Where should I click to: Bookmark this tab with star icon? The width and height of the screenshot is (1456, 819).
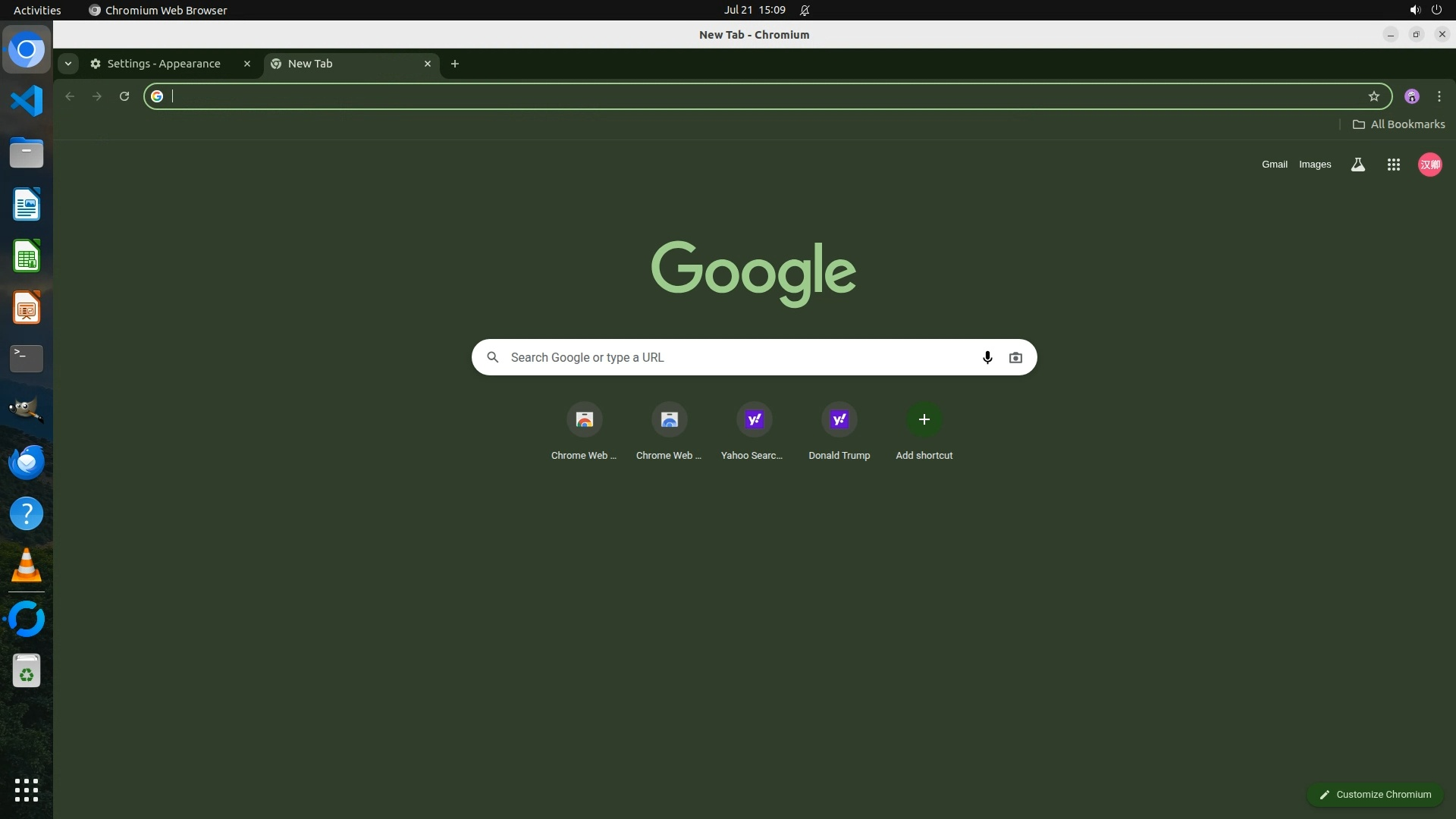point(1373,96)
